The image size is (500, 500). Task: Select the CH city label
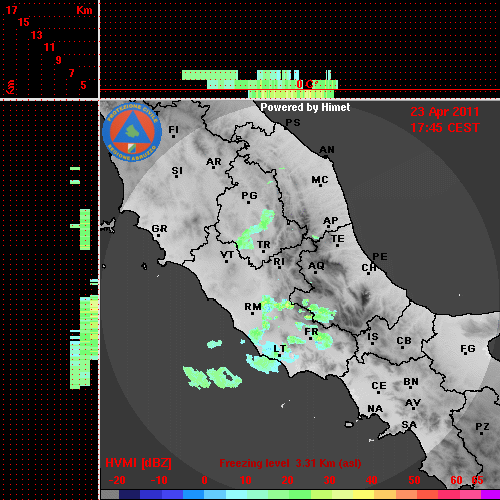369,268
